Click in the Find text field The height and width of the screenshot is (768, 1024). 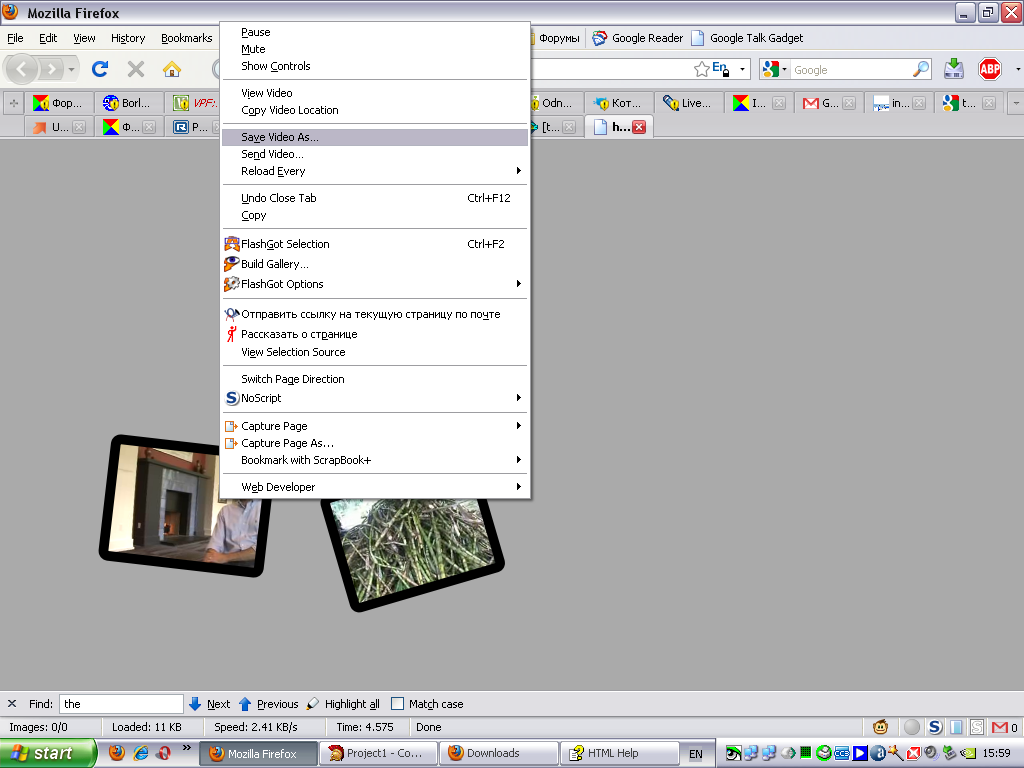(x=121, y=704)
